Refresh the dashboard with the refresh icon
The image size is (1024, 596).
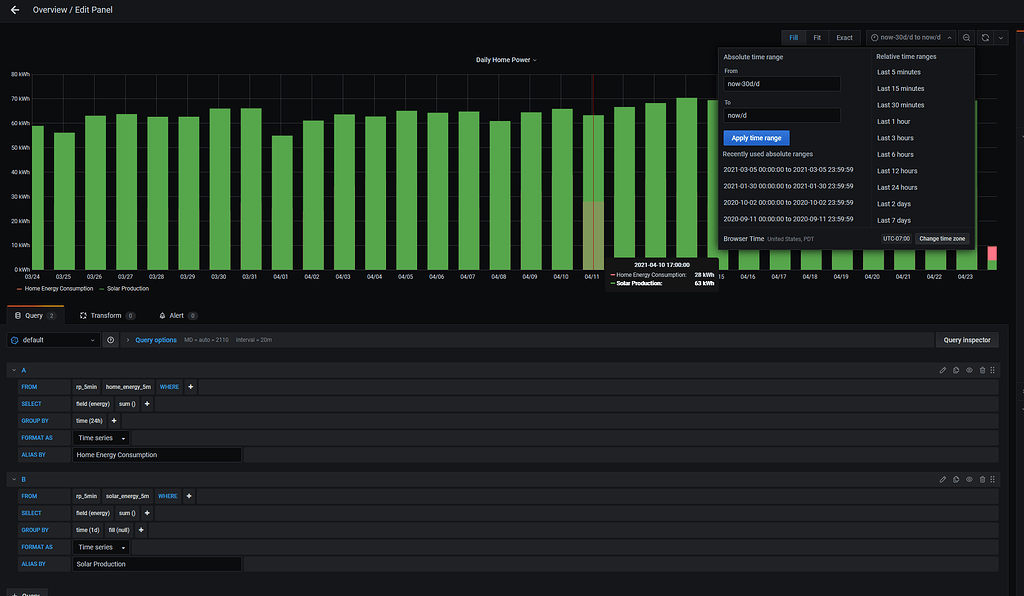point(984,37)
